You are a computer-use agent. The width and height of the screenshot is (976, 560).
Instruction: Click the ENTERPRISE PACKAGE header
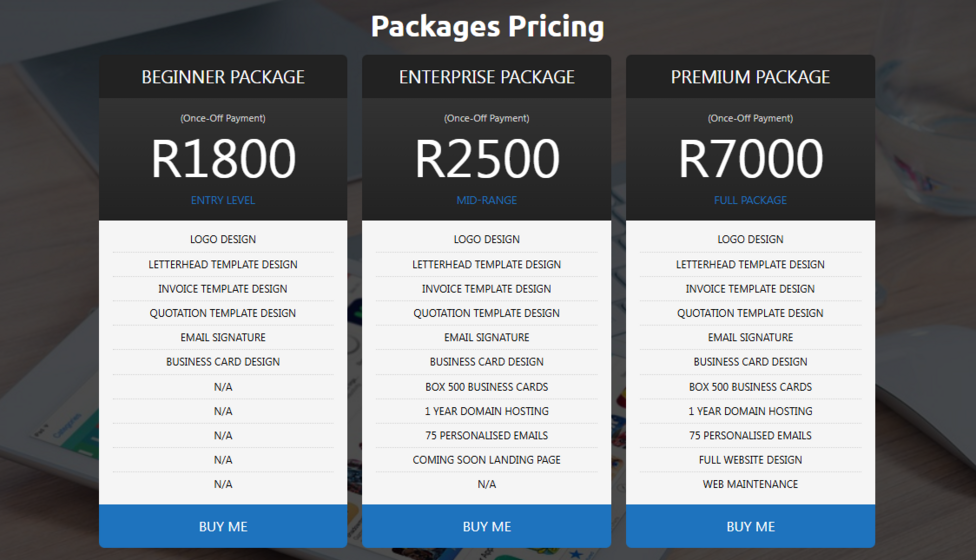click(x=487, y=77)
